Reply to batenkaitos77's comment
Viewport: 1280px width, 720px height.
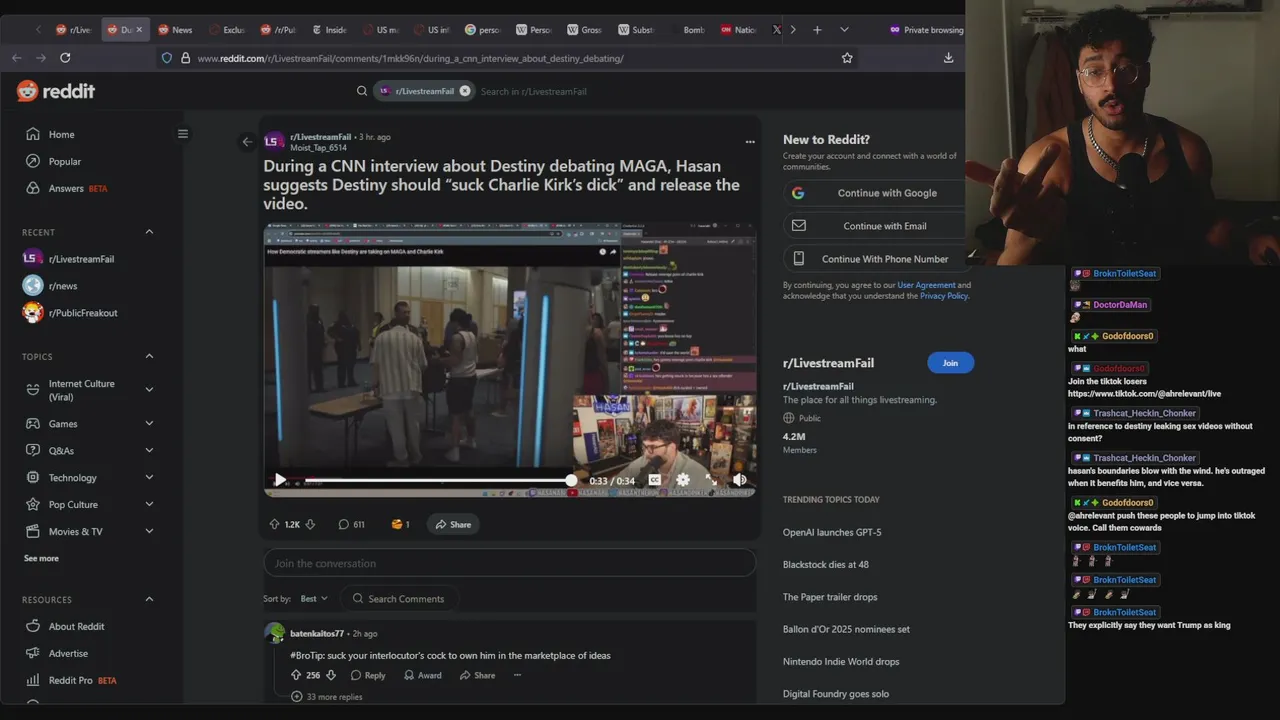[368, 675]
